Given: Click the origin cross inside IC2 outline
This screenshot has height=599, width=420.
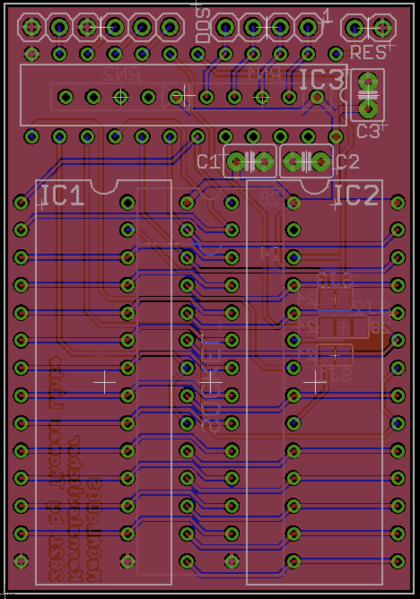Looking at the screenshot, I should 315,382.
